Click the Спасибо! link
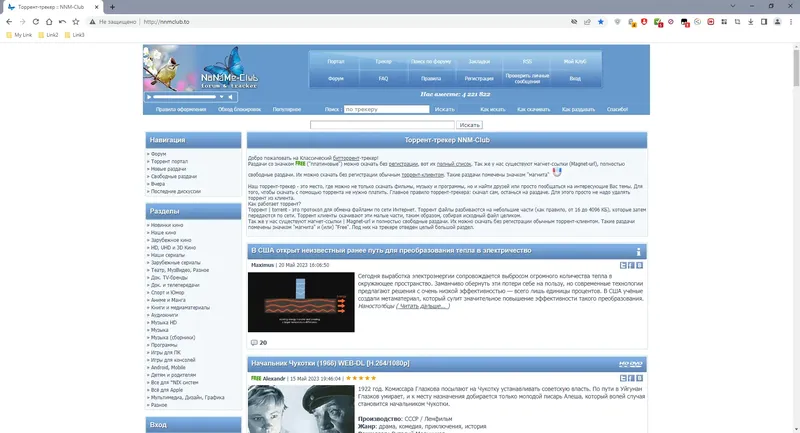The height and width of the screenshot is (433, 800). [x=617, y=110]
